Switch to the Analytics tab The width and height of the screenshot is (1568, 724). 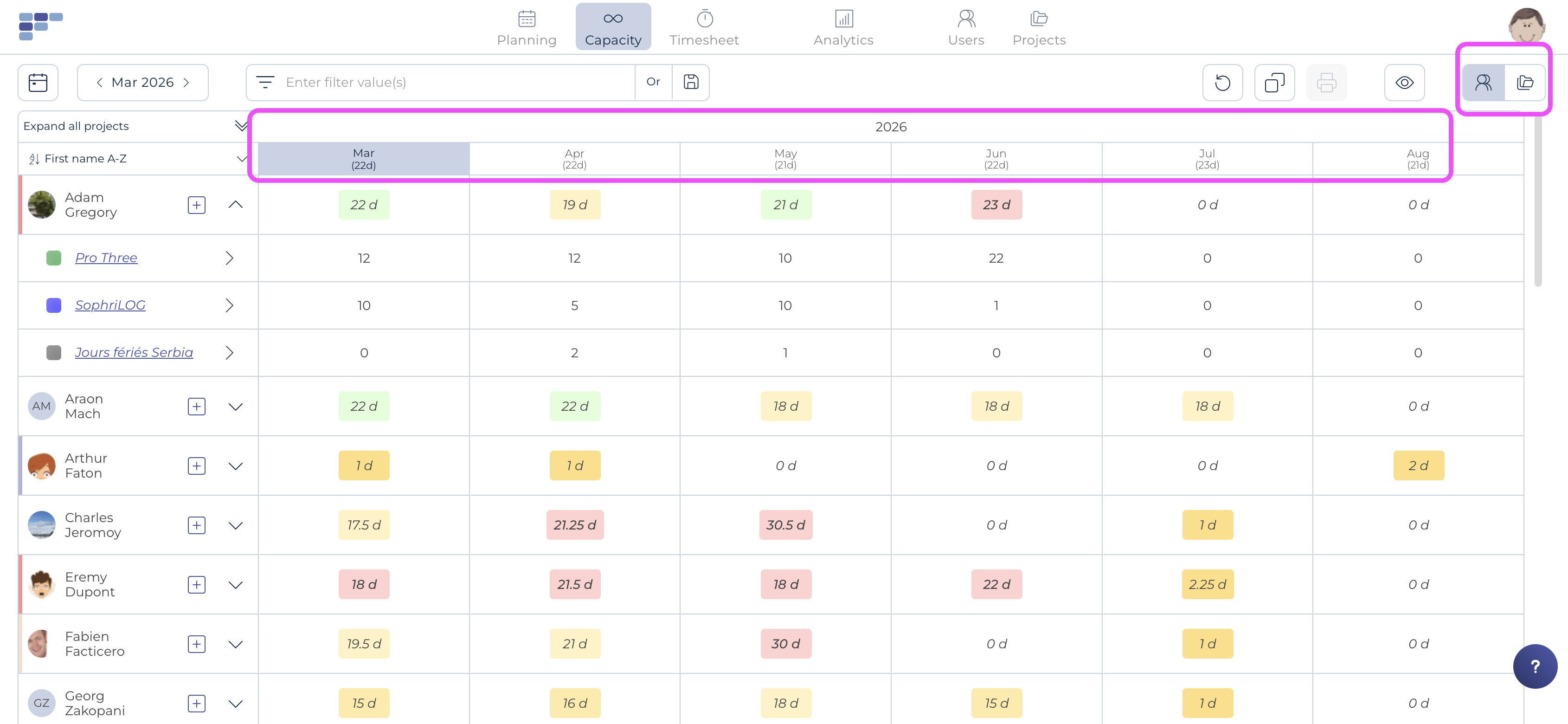(x=843, y=27)
